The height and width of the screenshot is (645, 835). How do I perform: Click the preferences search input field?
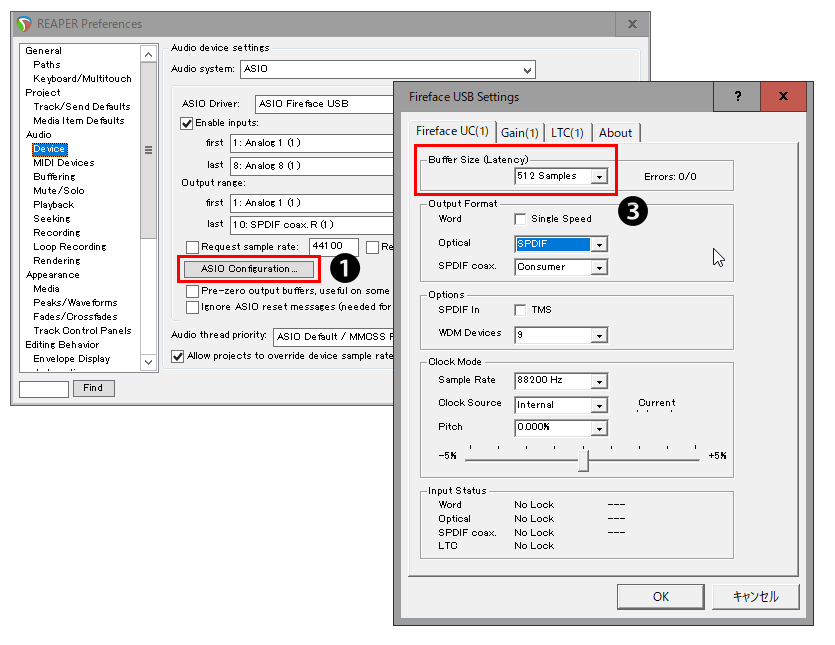(x=44, y=388)
